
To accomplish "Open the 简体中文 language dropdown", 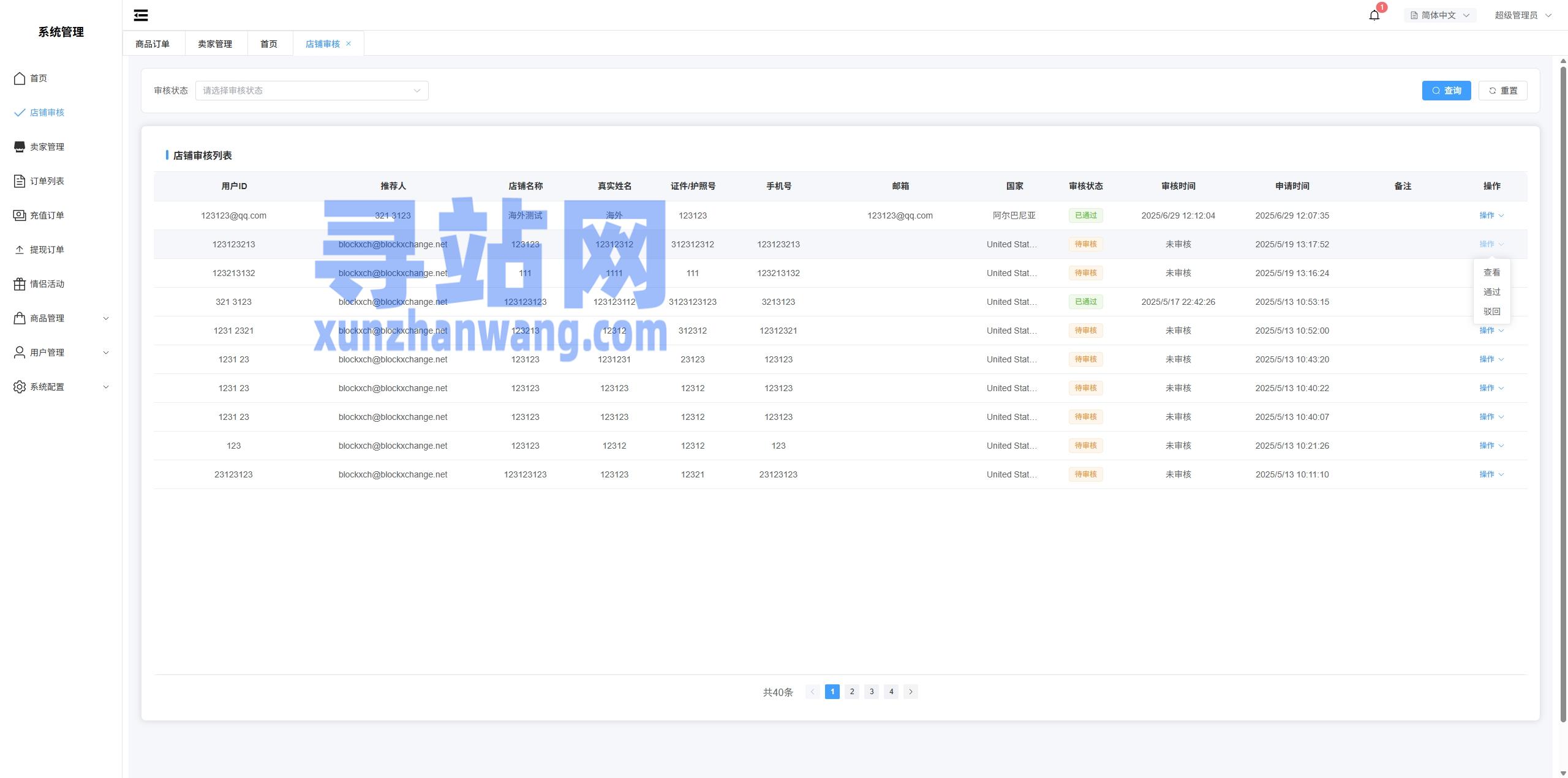I will click(x=1440, y=15).
